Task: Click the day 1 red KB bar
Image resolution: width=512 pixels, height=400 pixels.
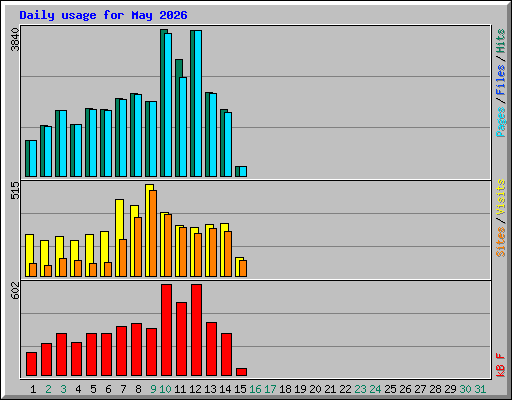Action: click(x=31, y=364)
